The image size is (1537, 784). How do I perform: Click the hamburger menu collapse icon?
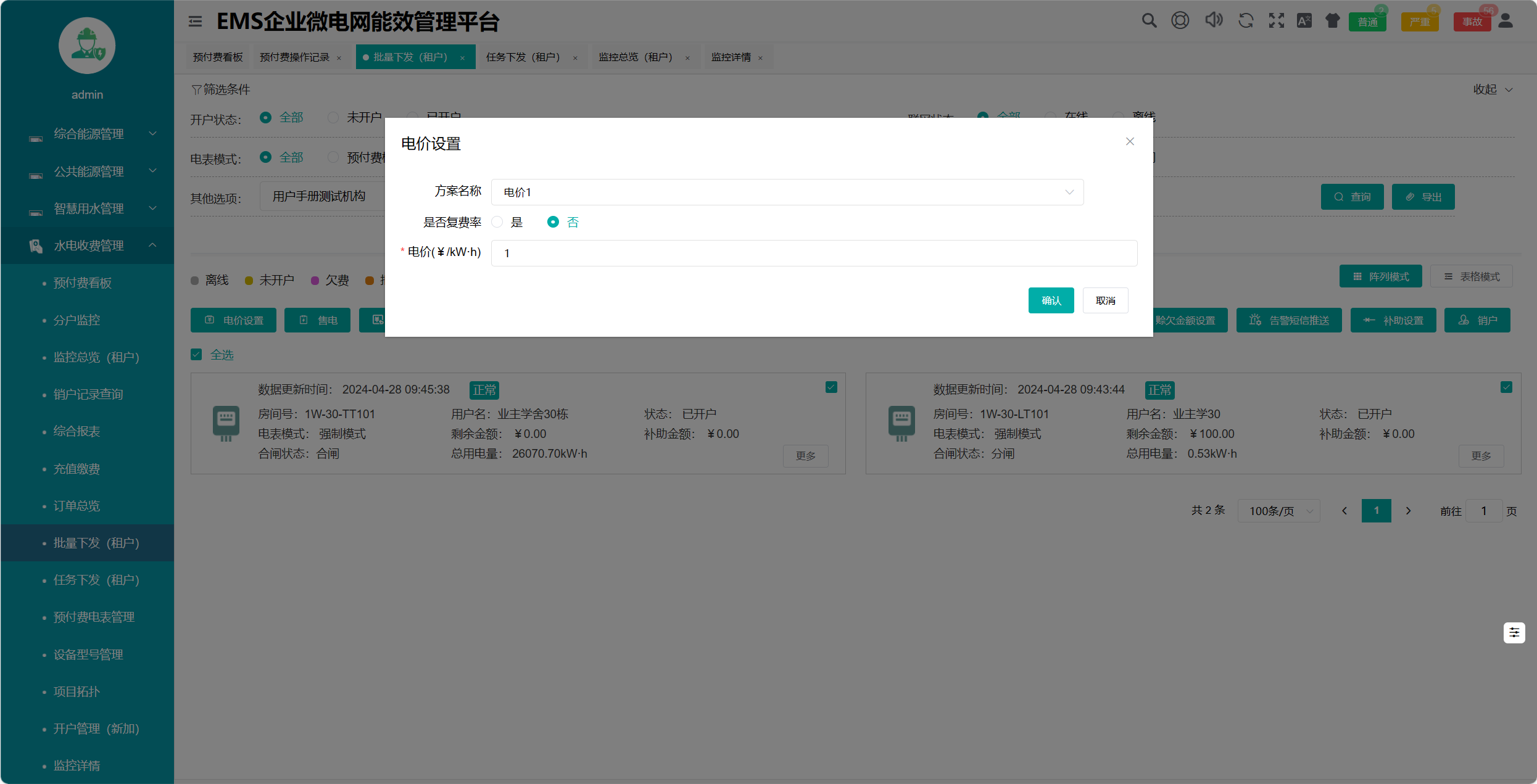[195, 22]
